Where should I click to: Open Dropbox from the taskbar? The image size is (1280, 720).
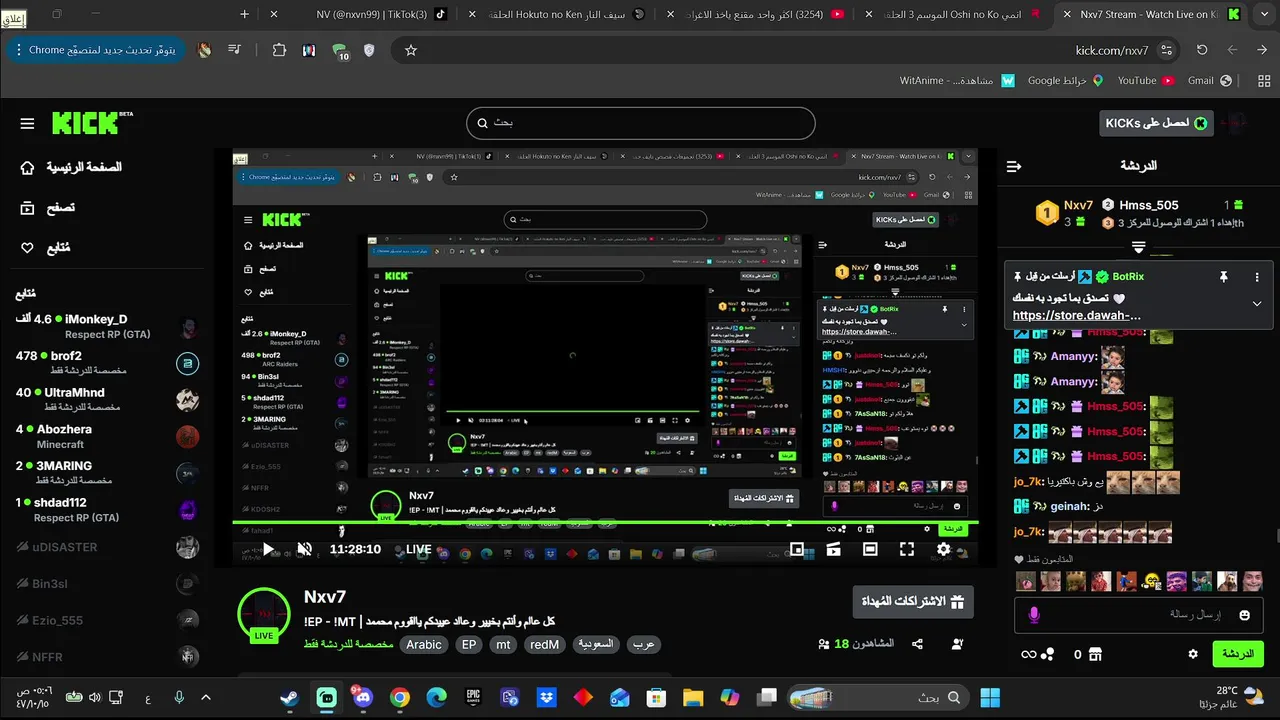(x=546, y=697)
